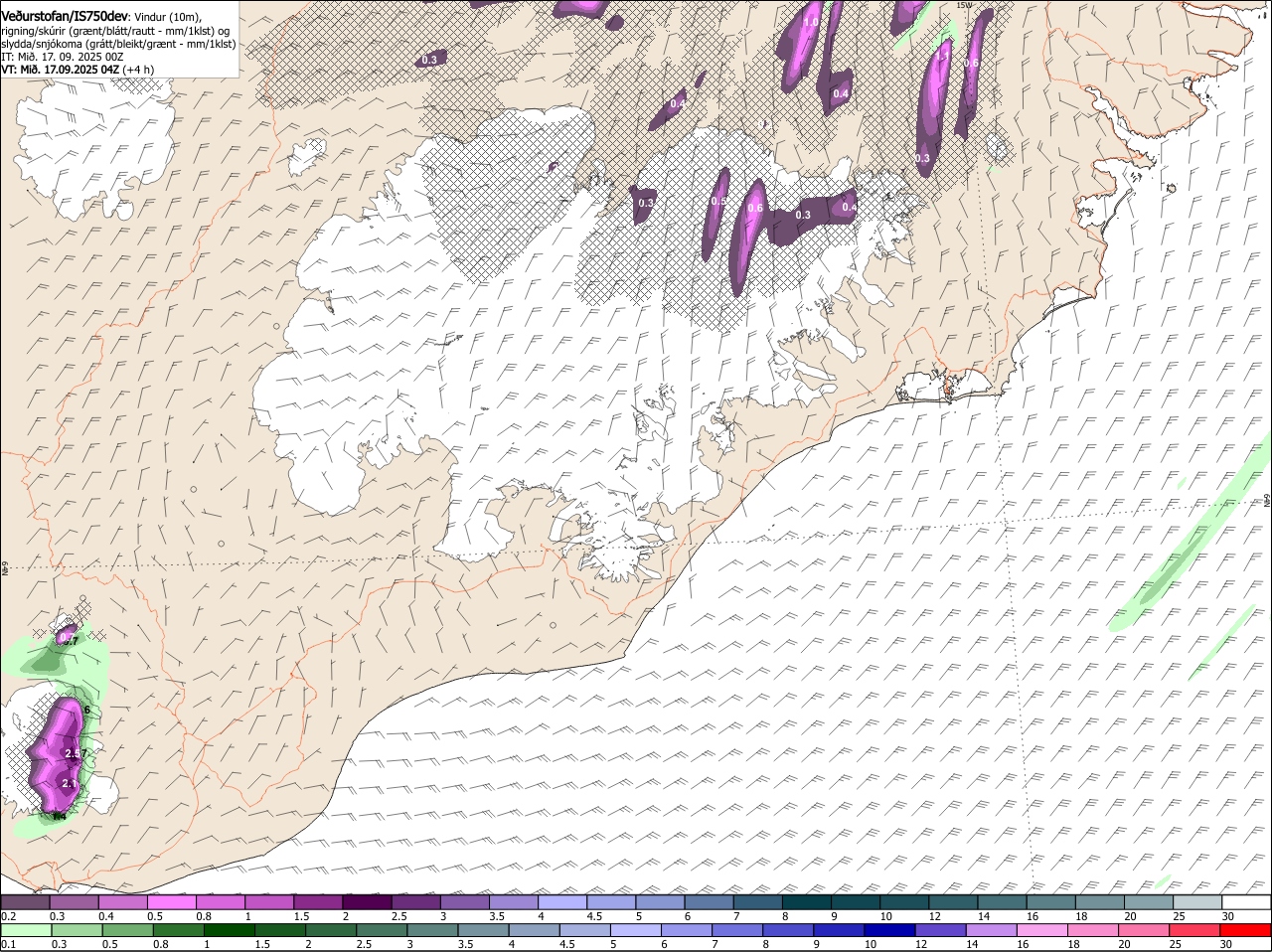Pick the lower legend swatch between 5 and 6
The height and width of the screenshot is (952, 1272).
click(x=635, y=930)
